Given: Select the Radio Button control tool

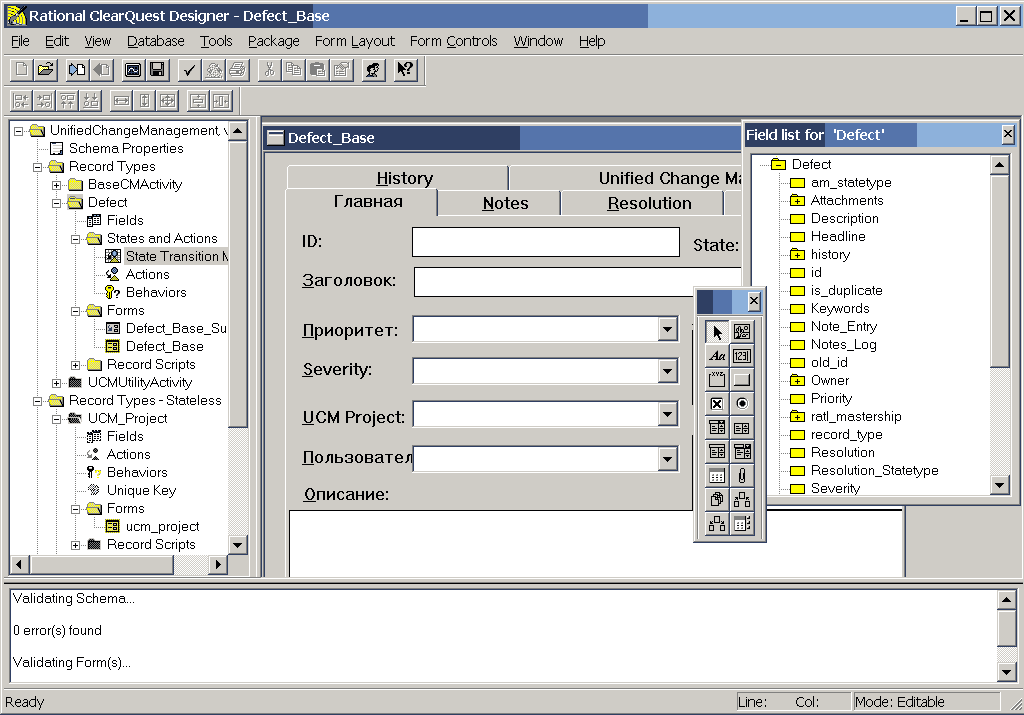Looking at the screenshot, I should tap(742, 404).
